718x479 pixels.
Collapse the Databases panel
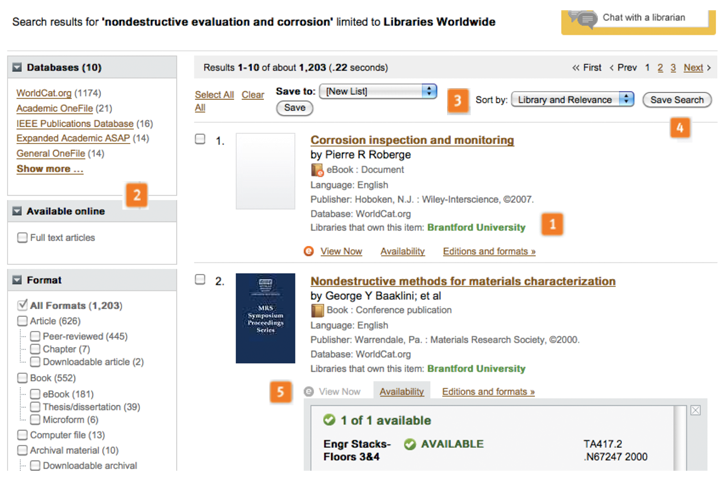coord(18,68)
